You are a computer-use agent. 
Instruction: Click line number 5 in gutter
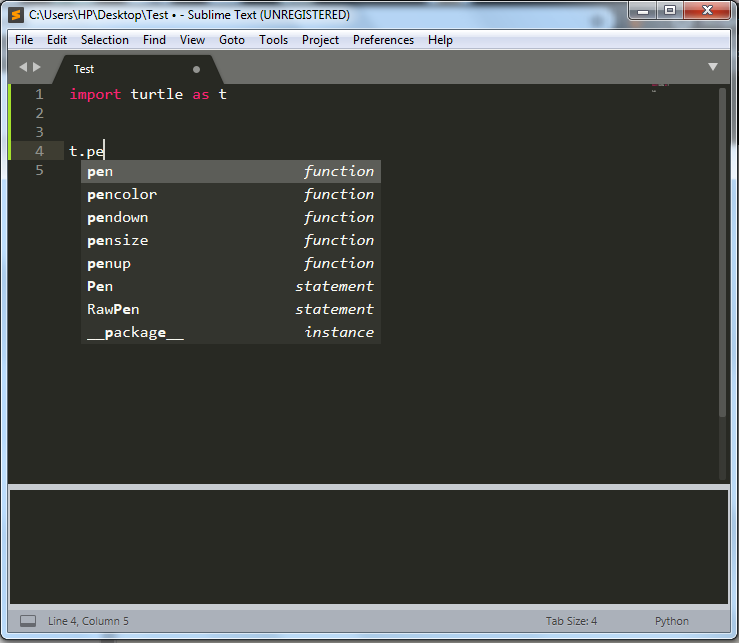[40, 170]
